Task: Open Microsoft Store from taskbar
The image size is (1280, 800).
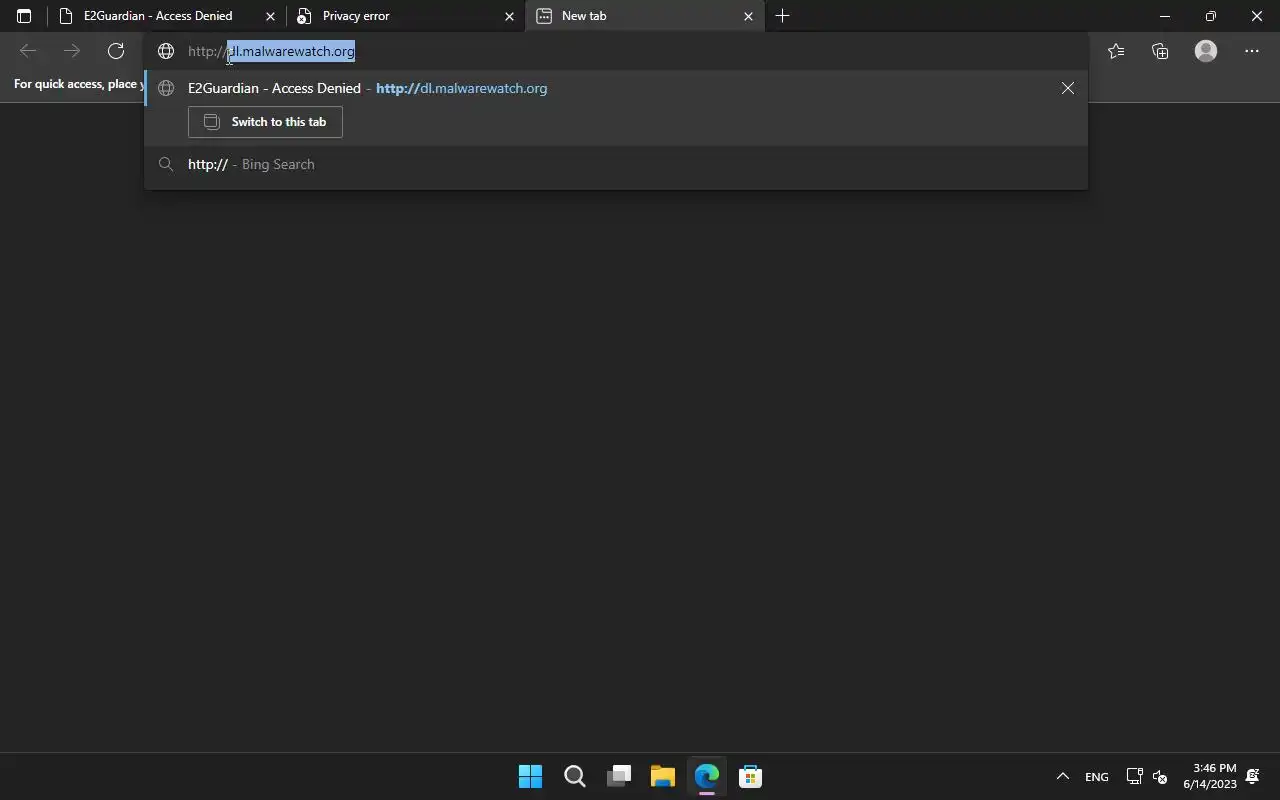Action: point(751,776)
